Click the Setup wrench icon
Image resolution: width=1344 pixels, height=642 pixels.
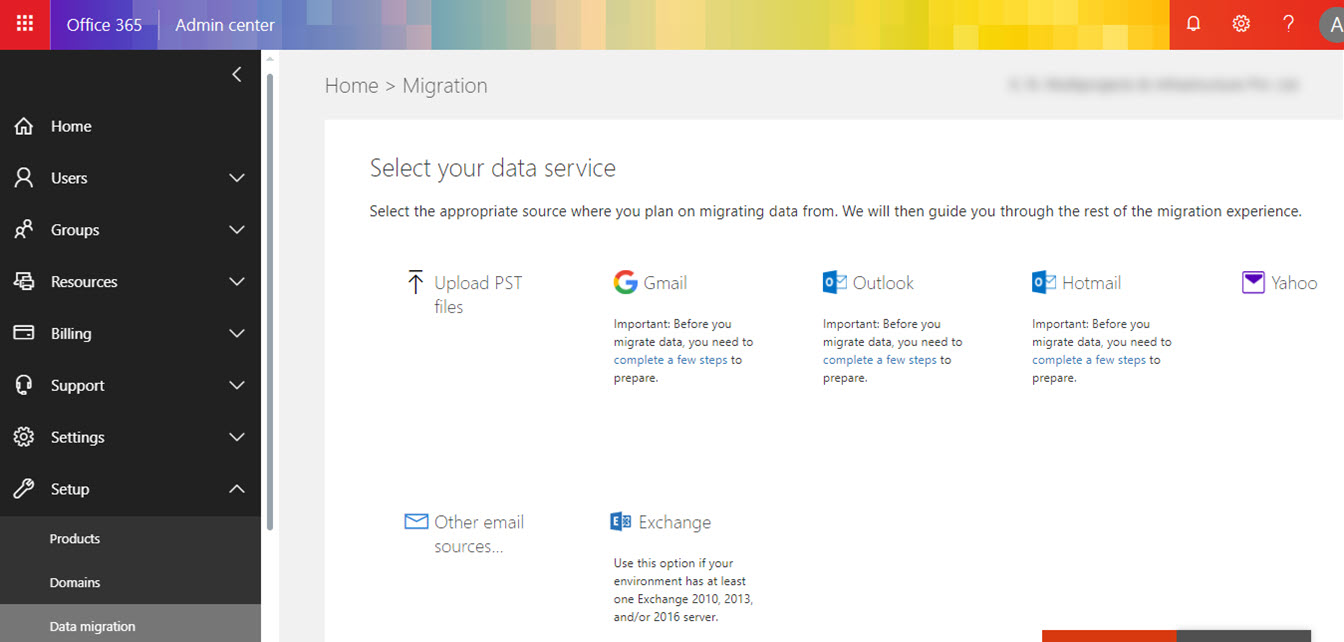tap(24, 489)
